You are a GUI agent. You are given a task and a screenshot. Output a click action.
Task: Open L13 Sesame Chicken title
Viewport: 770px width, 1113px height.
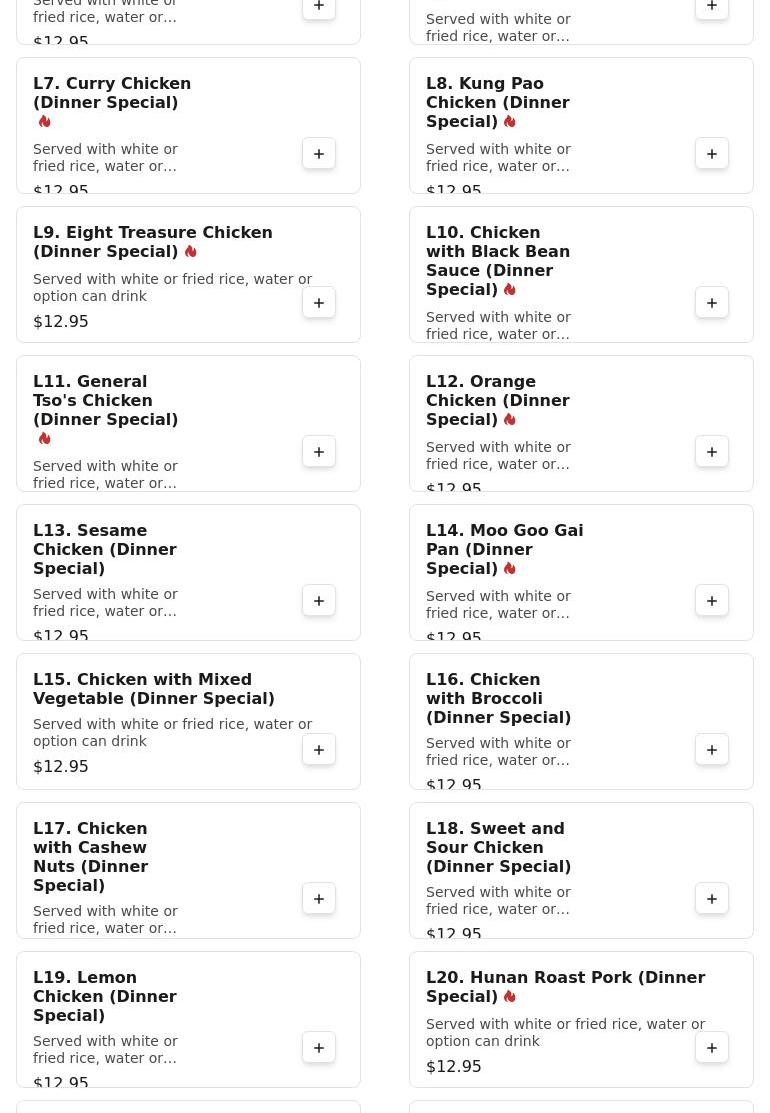click(105, 549)
